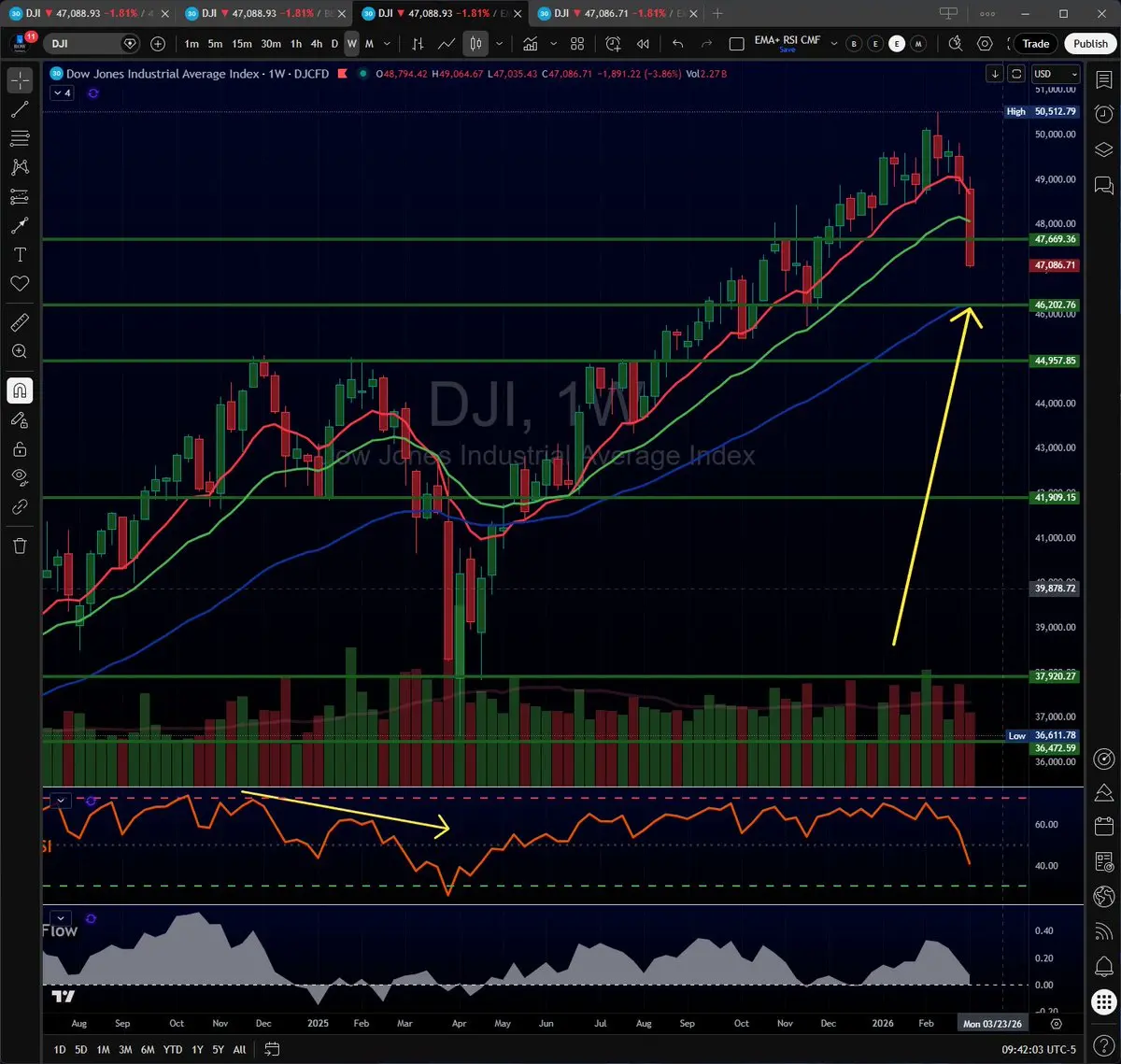1121x1064 pixels.
Task: Select the ruler measure tool
Action: point(20,322)
